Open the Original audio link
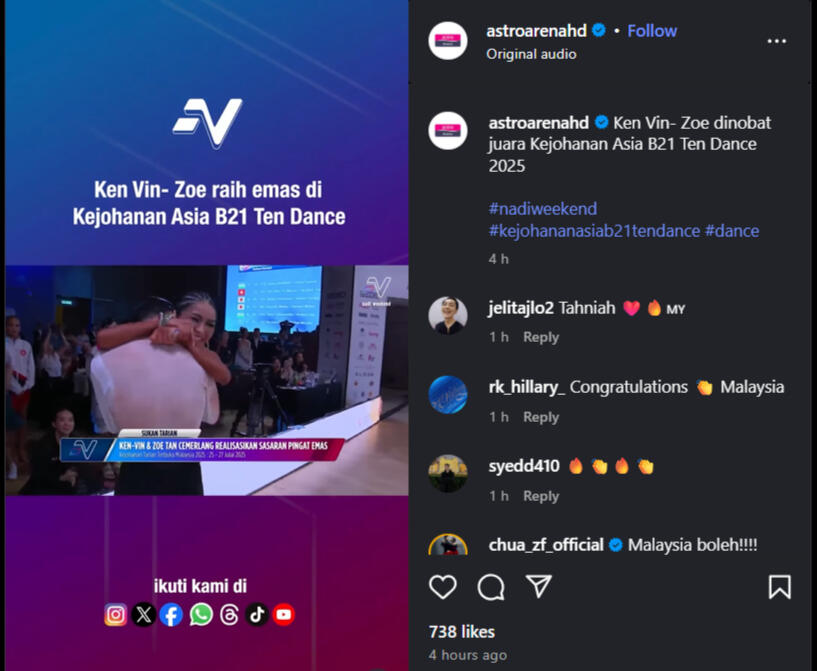Image resolution: width=817 pixels, height=671 pixels. coord(531,54)
